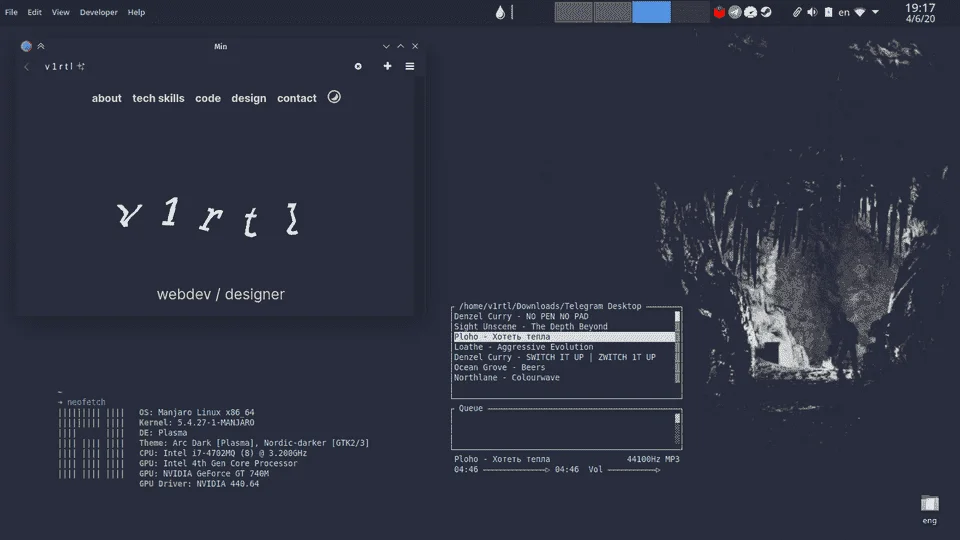This screenshot has height=540, width=960.
Task: Click the file browser list scrollbar
Action: point(677,347)
